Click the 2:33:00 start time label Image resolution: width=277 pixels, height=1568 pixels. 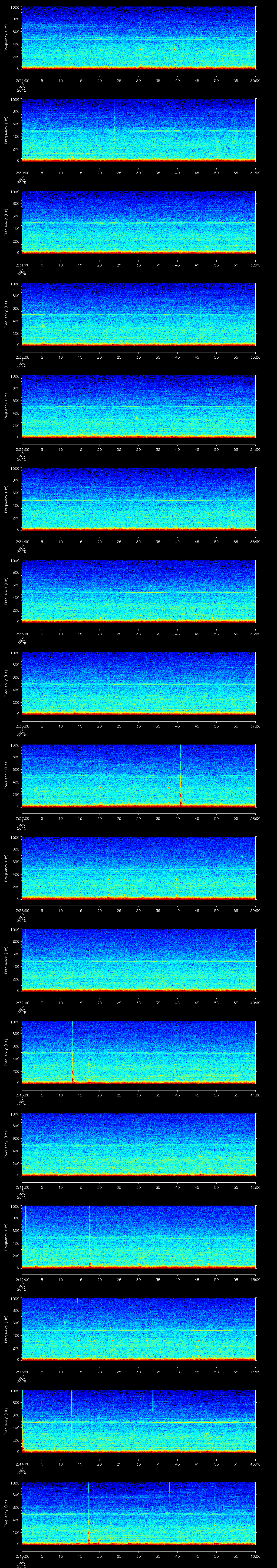tap(22, 449)
